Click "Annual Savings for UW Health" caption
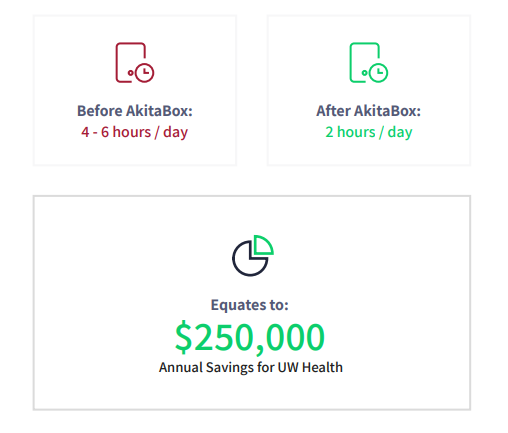The image size is (508, 433). tap(251, 367)
